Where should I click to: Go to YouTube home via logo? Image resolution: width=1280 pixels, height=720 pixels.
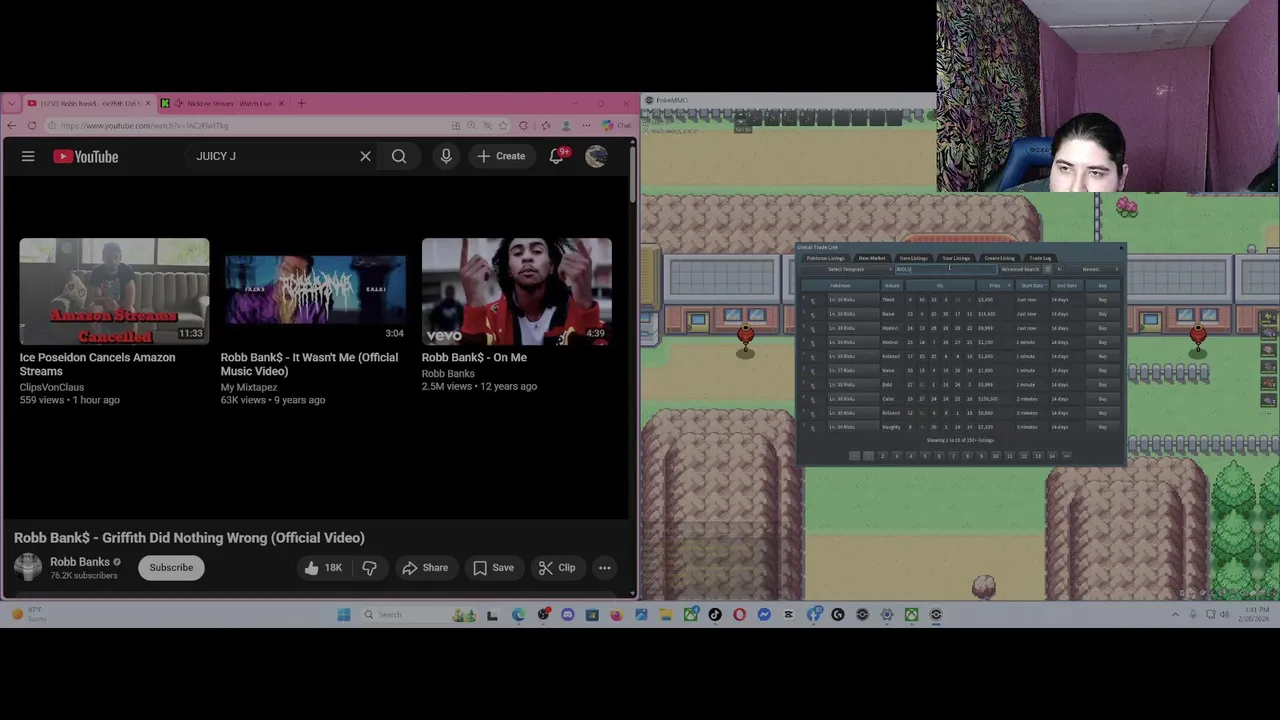86,156
